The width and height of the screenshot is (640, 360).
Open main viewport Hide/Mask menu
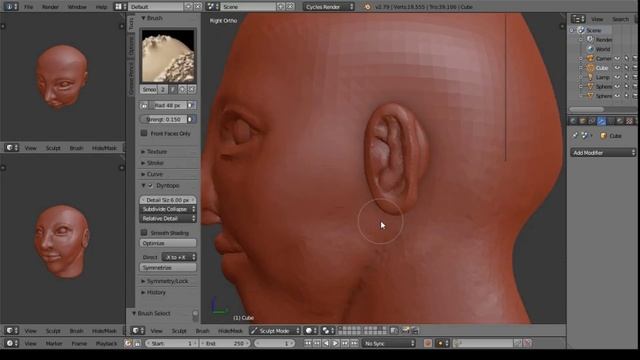(x=230, y=331)
